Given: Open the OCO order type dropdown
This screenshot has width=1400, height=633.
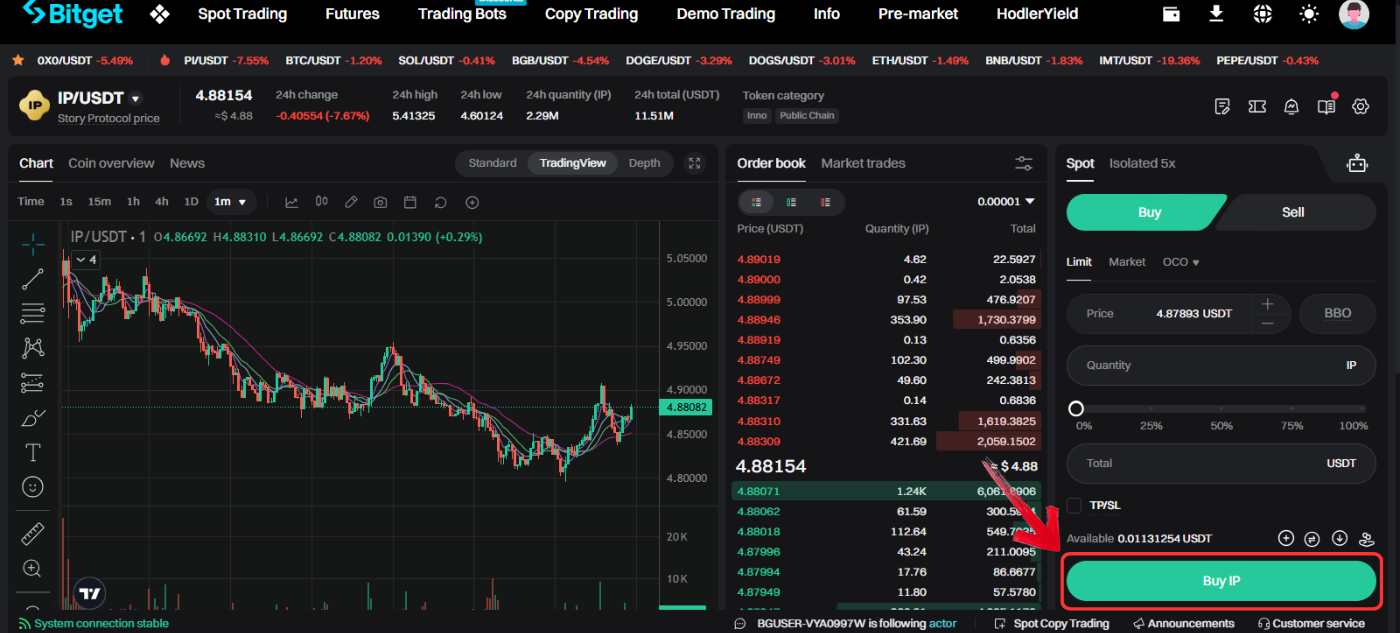Looking at the screenshot, I should click(x=1181, y=262).
